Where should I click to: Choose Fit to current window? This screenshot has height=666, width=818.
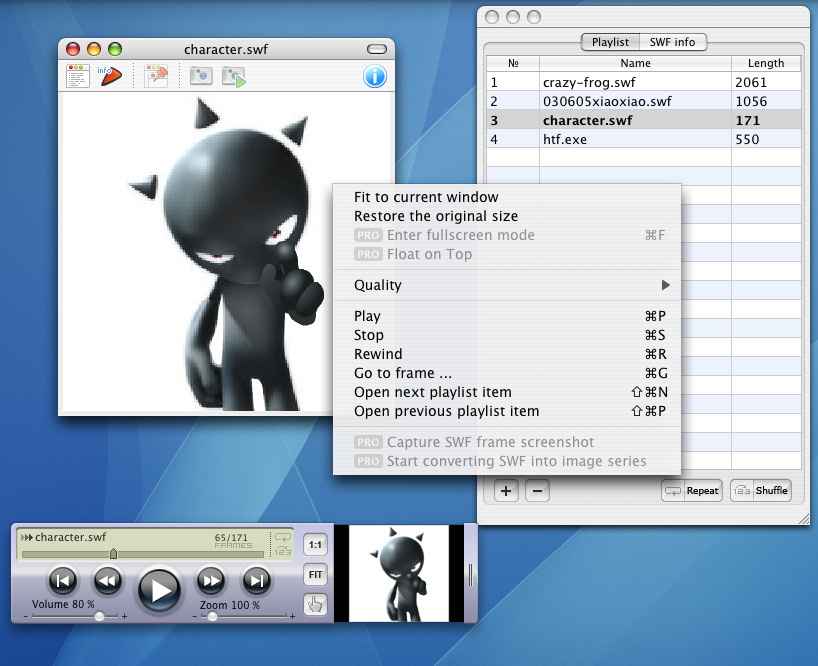point(507,197)
